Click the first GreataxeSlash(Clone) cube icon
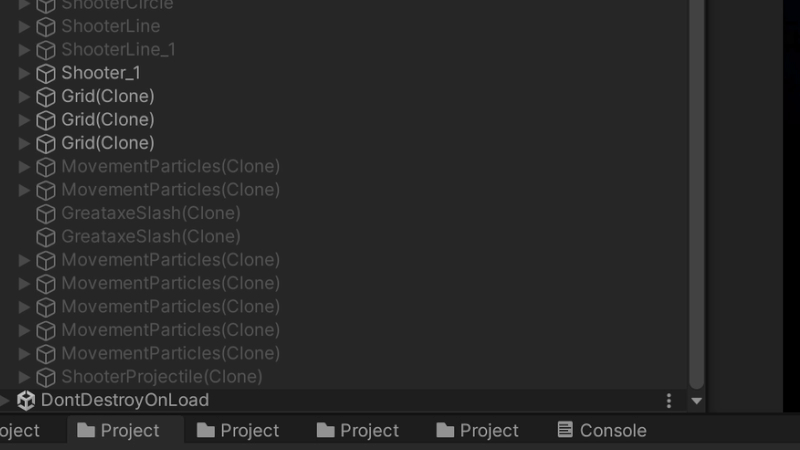 click(46, 214)
